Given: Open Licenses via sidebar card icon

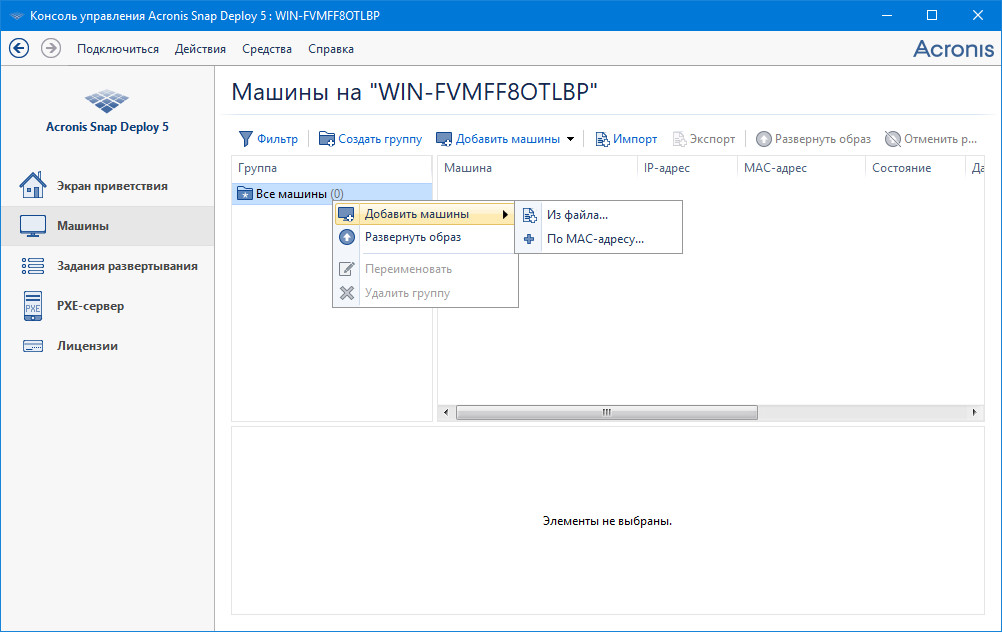Looking at the screenshot, I should (33, 346).
